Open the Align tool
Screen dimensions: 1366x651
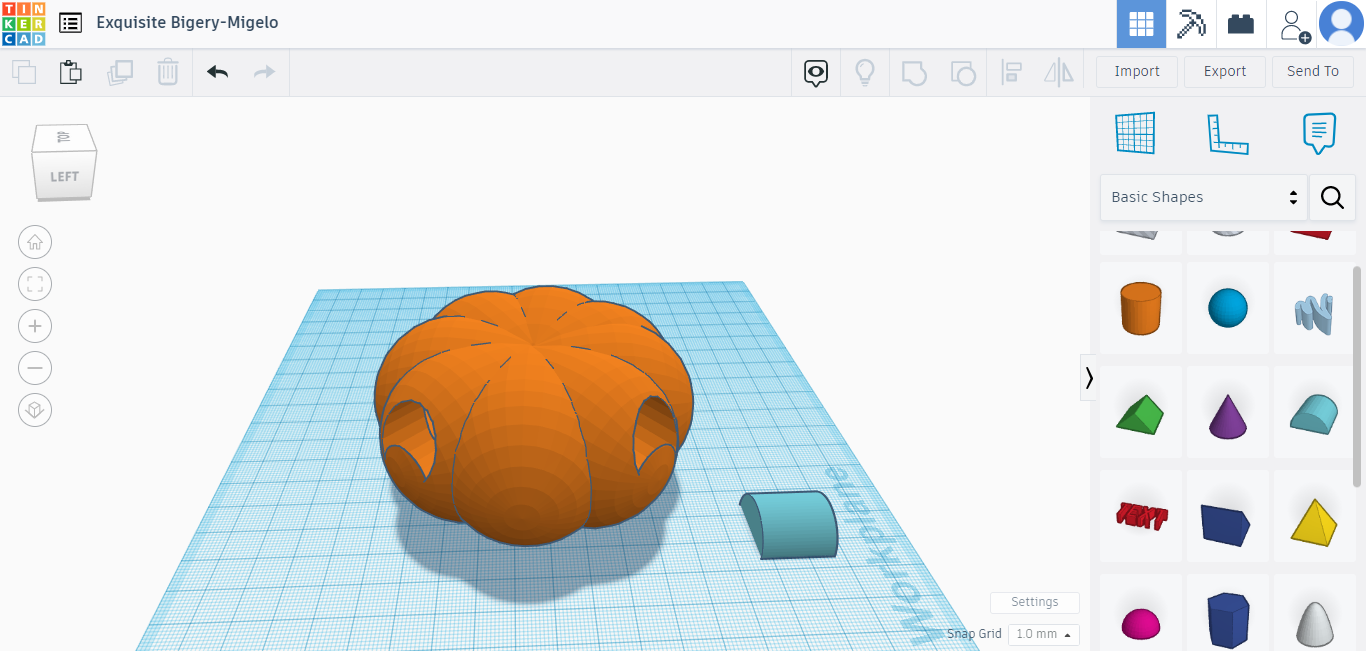1011,71
